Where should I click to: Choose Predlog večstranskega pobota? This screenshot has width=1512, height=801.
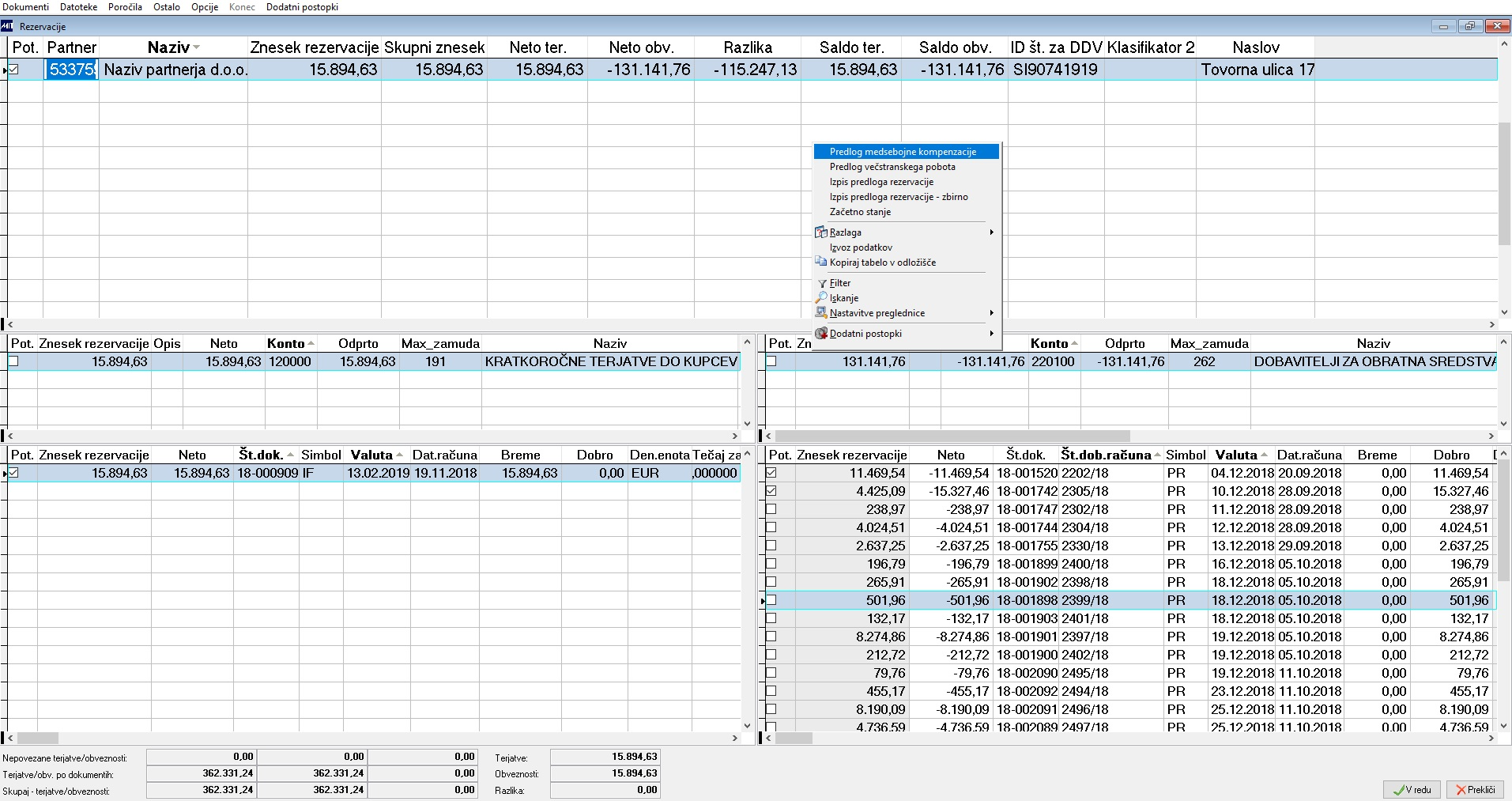[x=907, y=167]
